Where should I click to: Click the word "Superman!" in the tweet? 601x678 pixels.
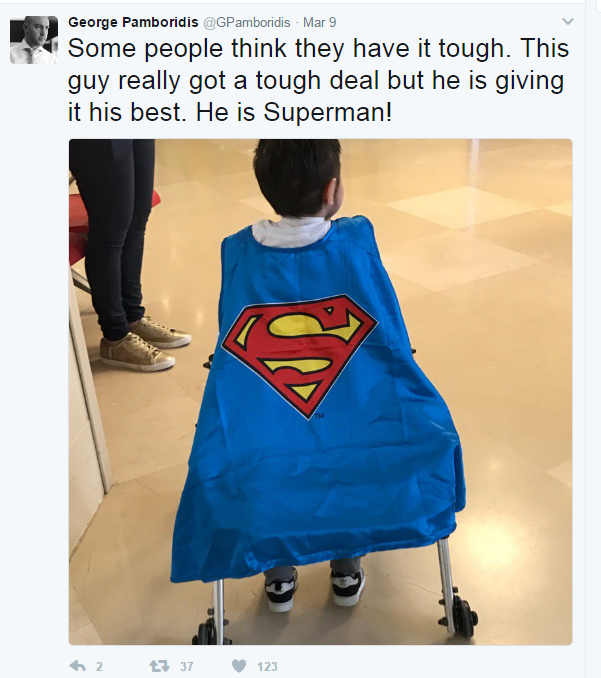point(327,112)
